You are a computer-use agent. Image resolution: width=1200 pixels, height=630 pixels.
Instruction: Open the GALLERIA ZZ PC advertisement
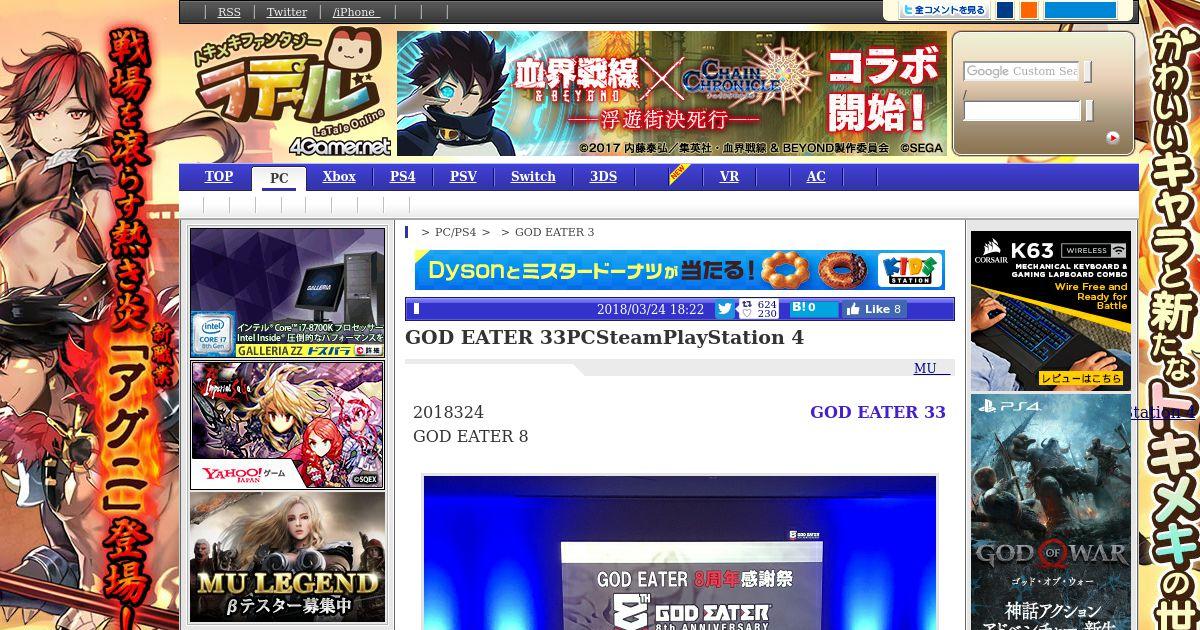287,292
